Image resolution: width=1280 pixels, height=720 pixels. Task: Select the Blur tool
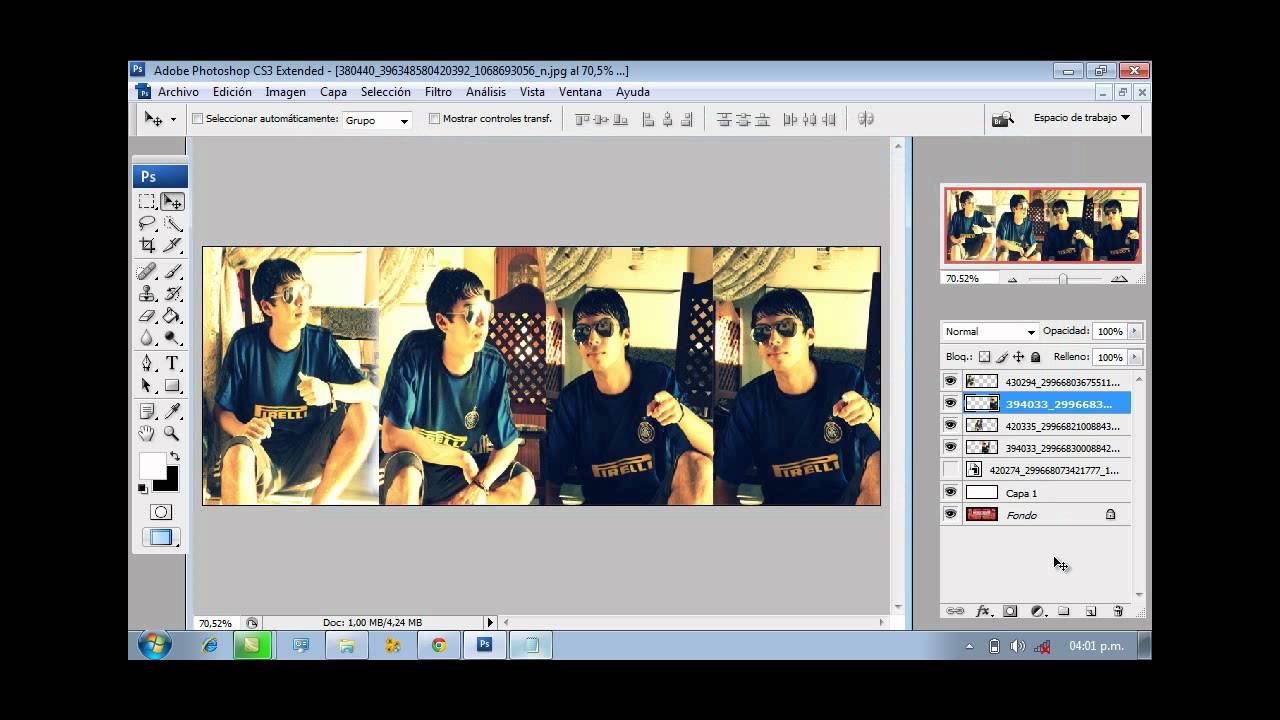(147, 338)
